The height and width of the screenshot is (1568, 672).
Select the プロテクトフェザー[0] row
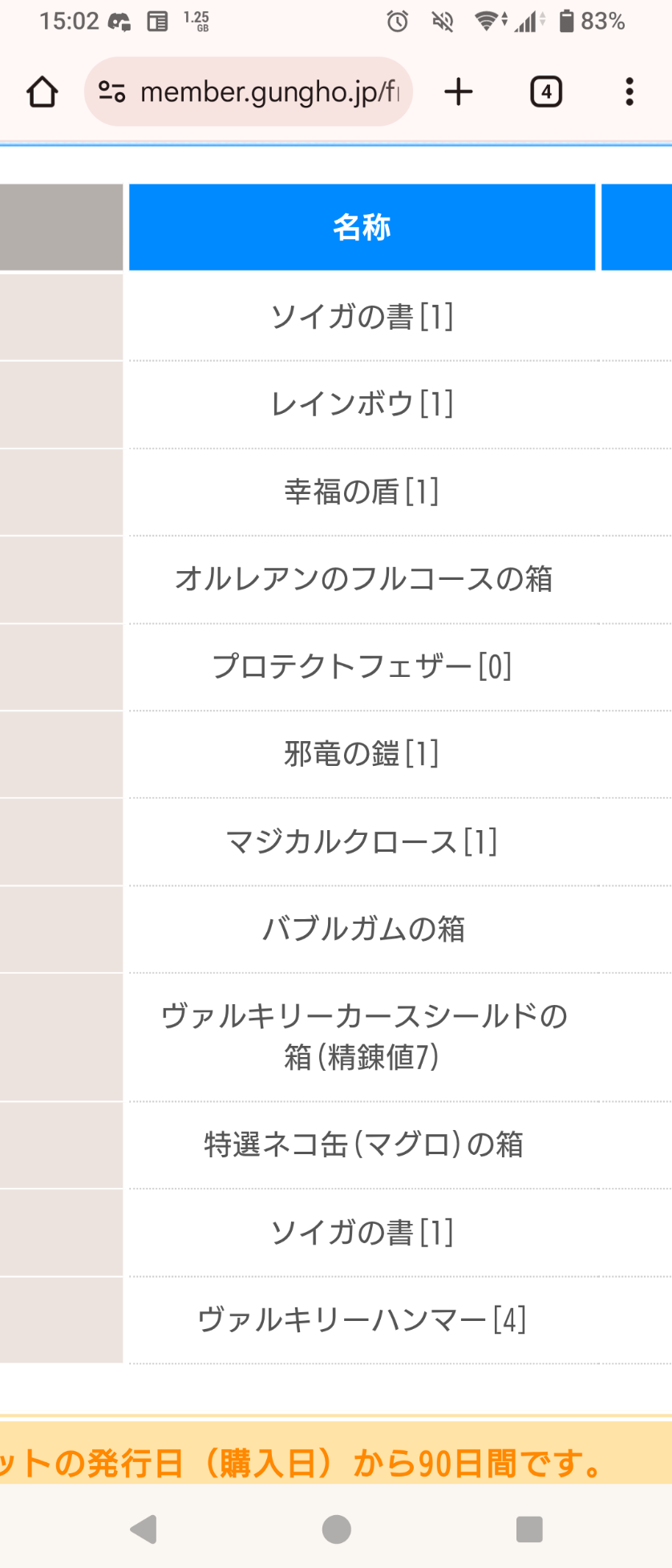(362, 667)
